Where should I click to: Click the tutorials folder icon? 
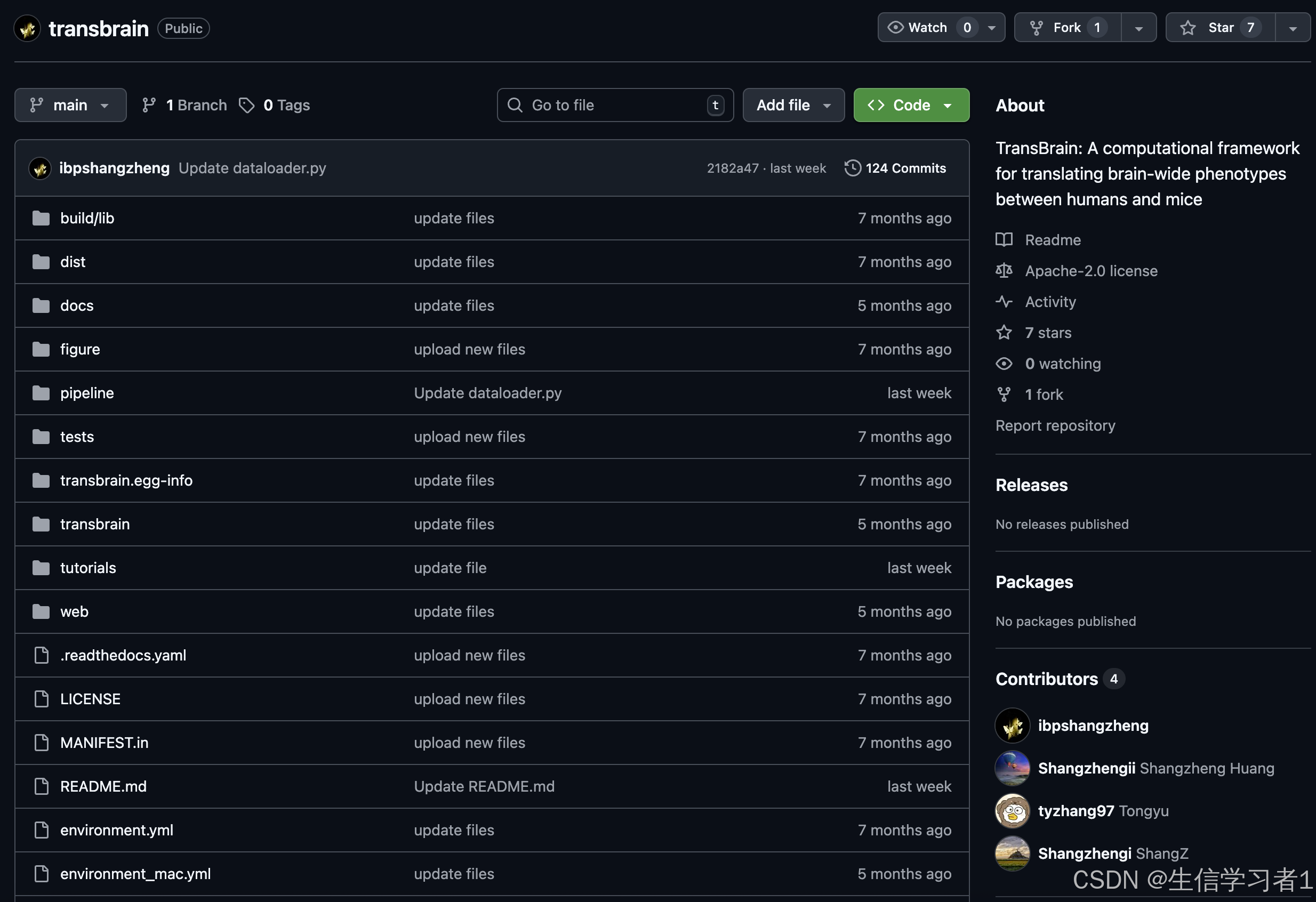pyautogui.click(x=41, y=567)
